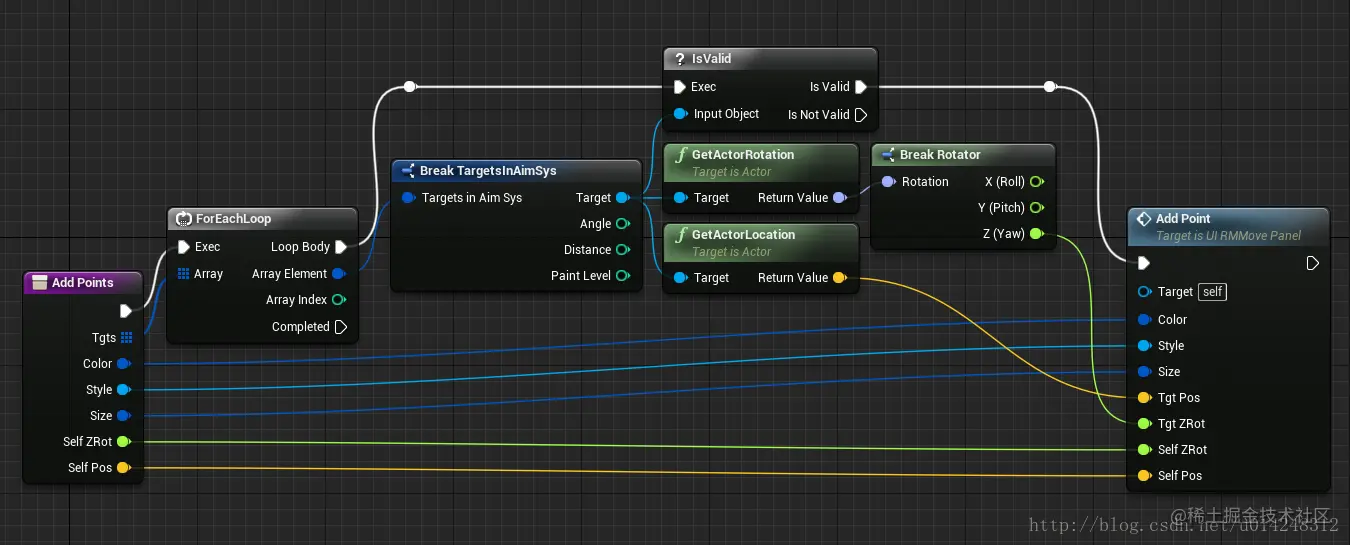Click the Target output pin on Break TargetsInAimSys

pos(623,198)
